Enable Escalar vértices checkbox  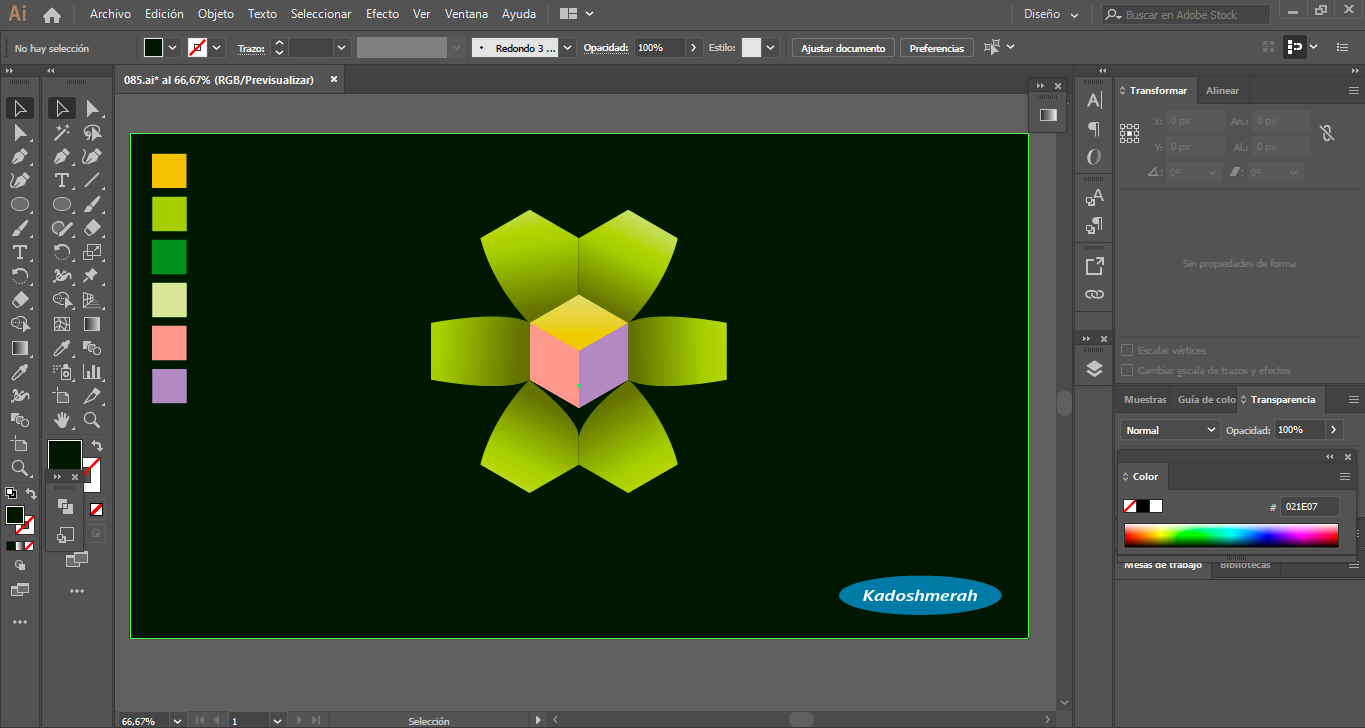[1127, 351]
